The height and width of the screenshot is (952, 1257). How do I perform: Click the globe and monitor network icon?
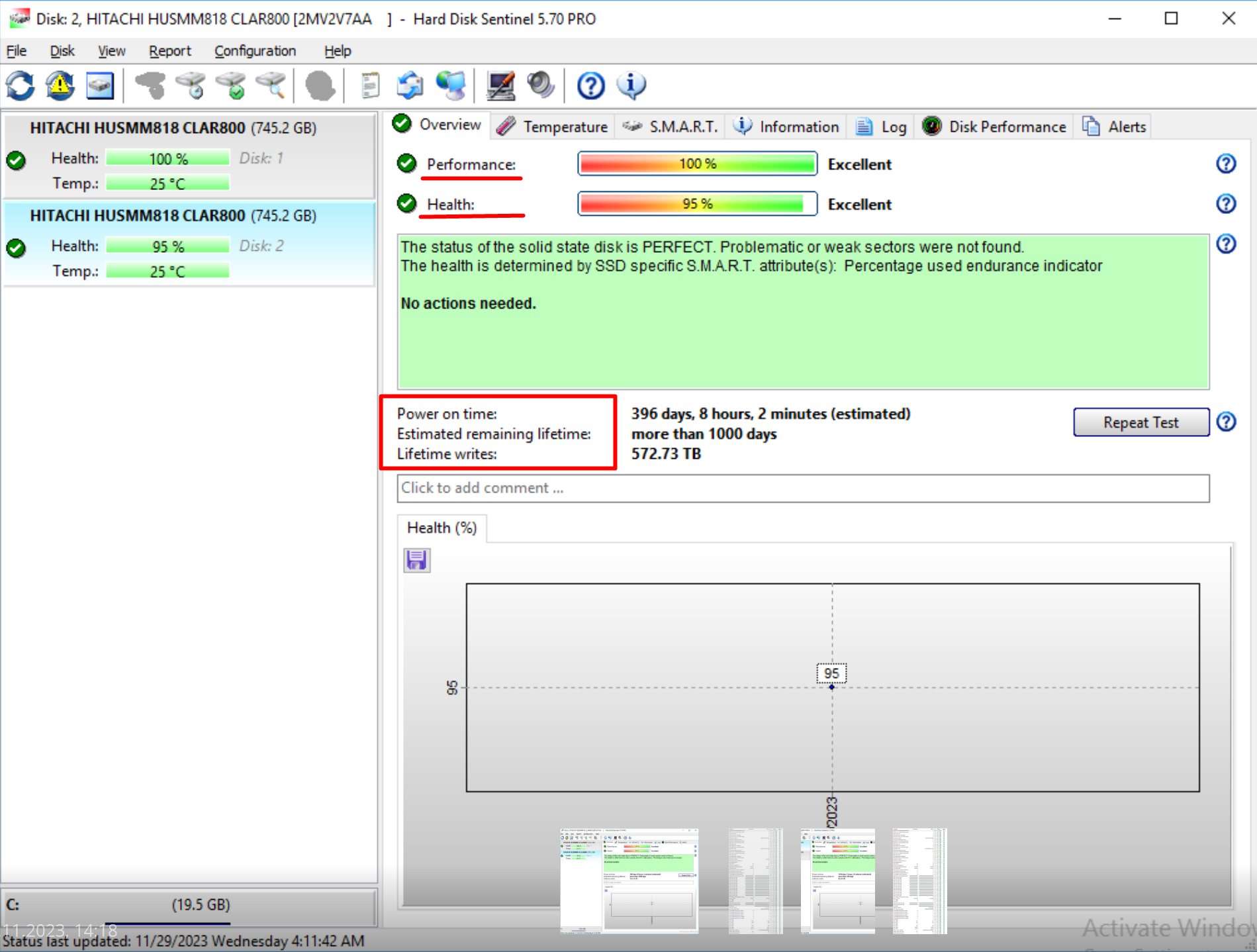click(x=451, y=86)
